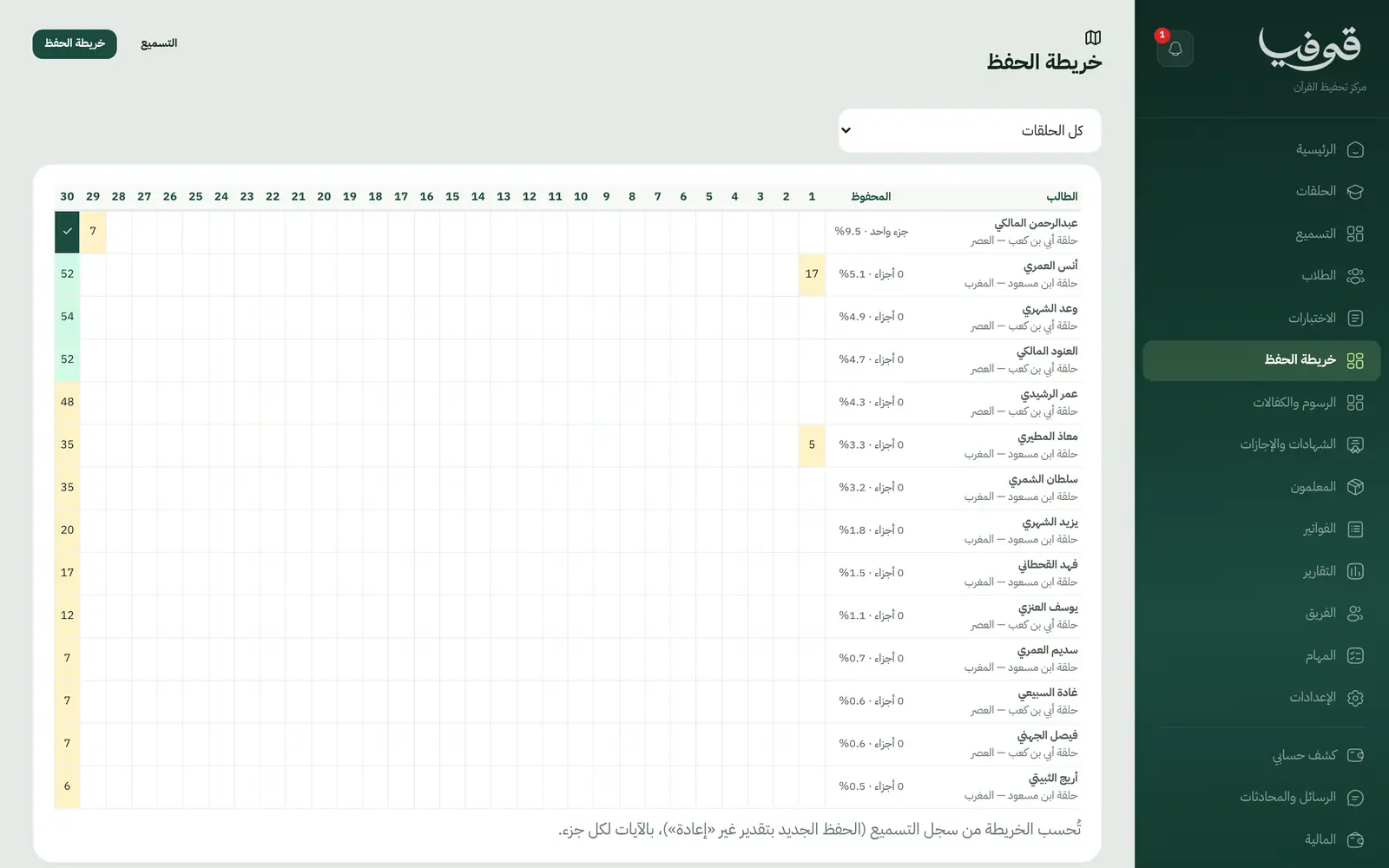This screenshot has height=868, width=1389.
Task: Click the الحلقات graduation cap icon
Action: pos(1355,192)
